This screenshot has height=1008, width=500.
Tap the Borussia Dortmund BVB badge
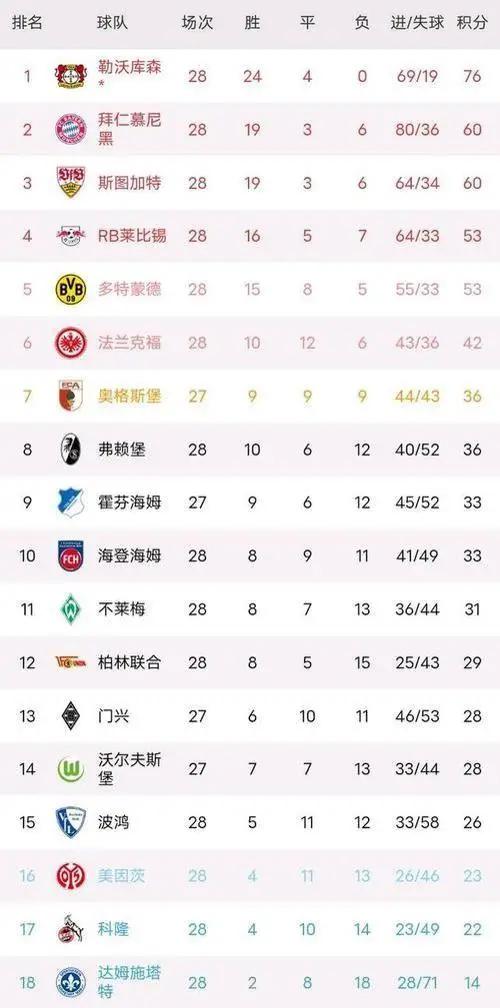click(x=71, y=289)
